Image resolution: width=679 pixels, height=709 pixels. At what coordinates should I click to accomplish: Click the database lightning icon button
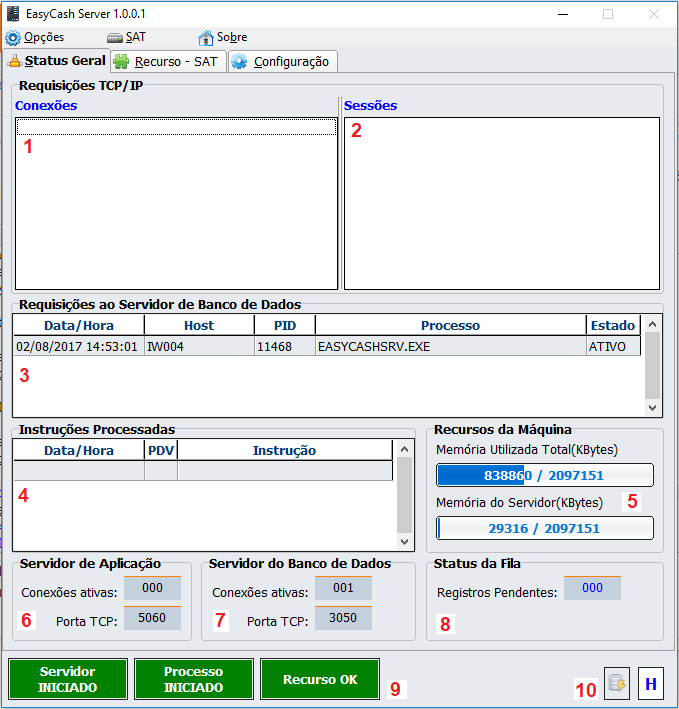[x=617, y=684]
